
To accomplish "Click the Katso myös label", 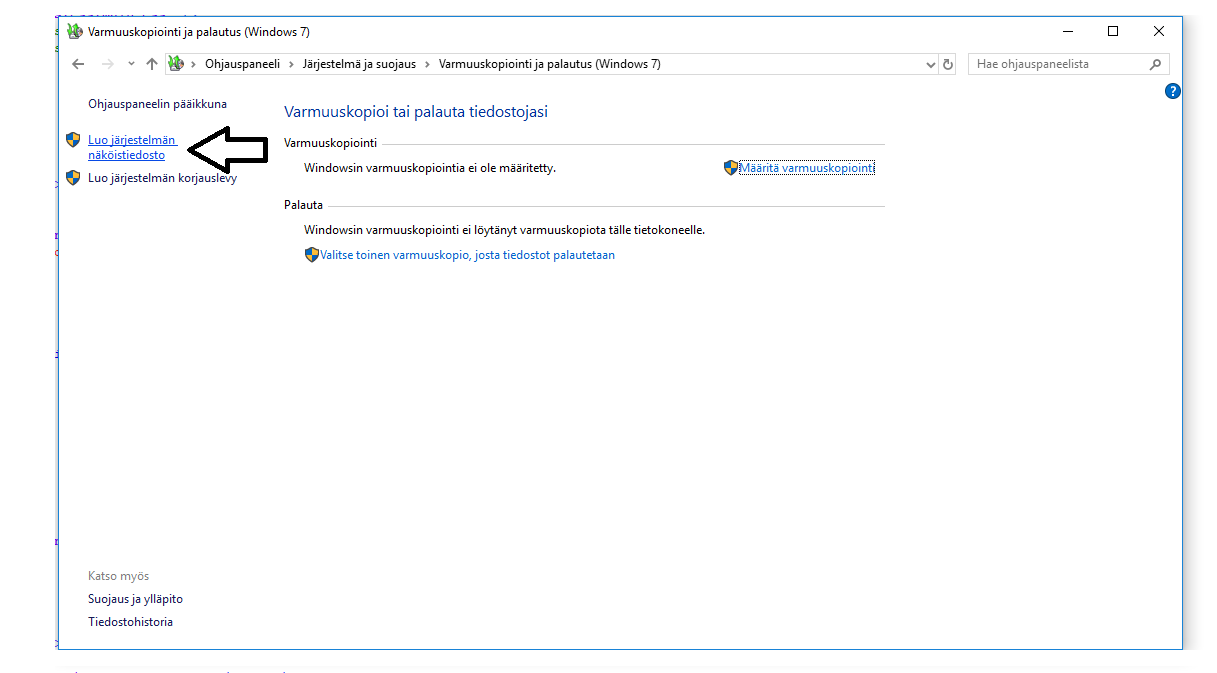I will 118,576.
